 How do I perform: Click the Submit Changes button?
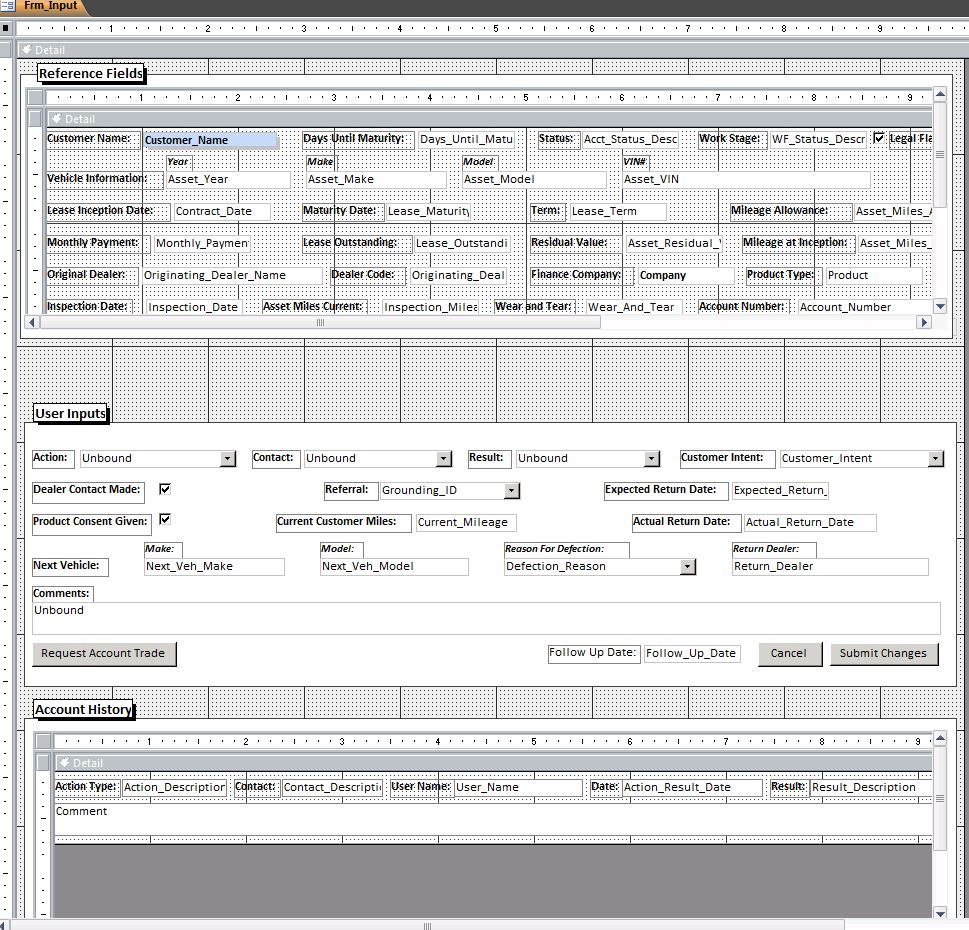(x=882, y=653)
